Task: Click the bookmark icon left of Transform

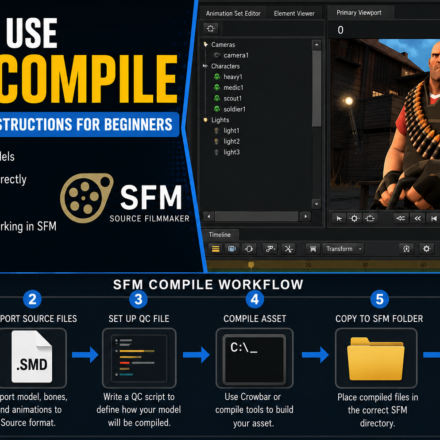Action: click(x=313, y=249)
